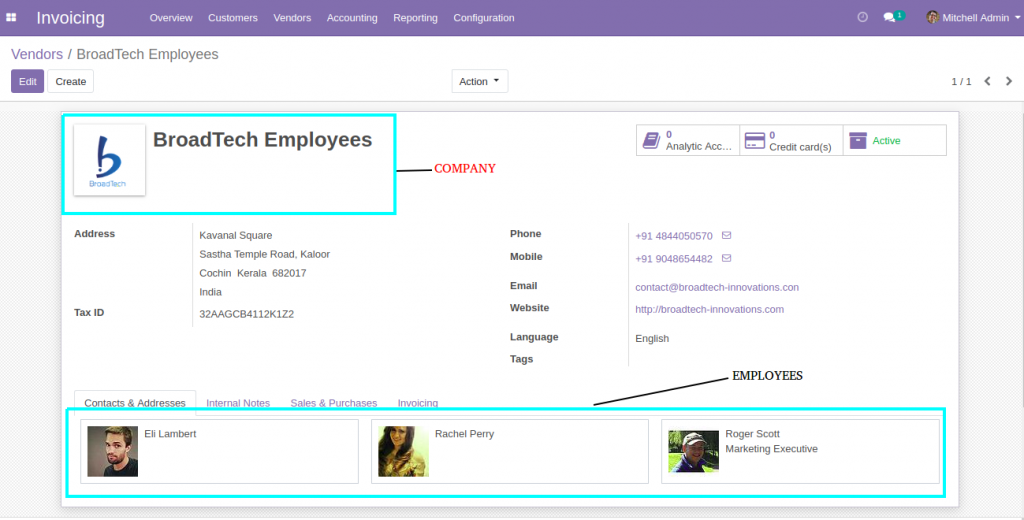Image resolution: width=1024 pixels, height=520 pixels.
Task: Go to previous record arrow
Action: pyautogui.click(x=987, y=81)
